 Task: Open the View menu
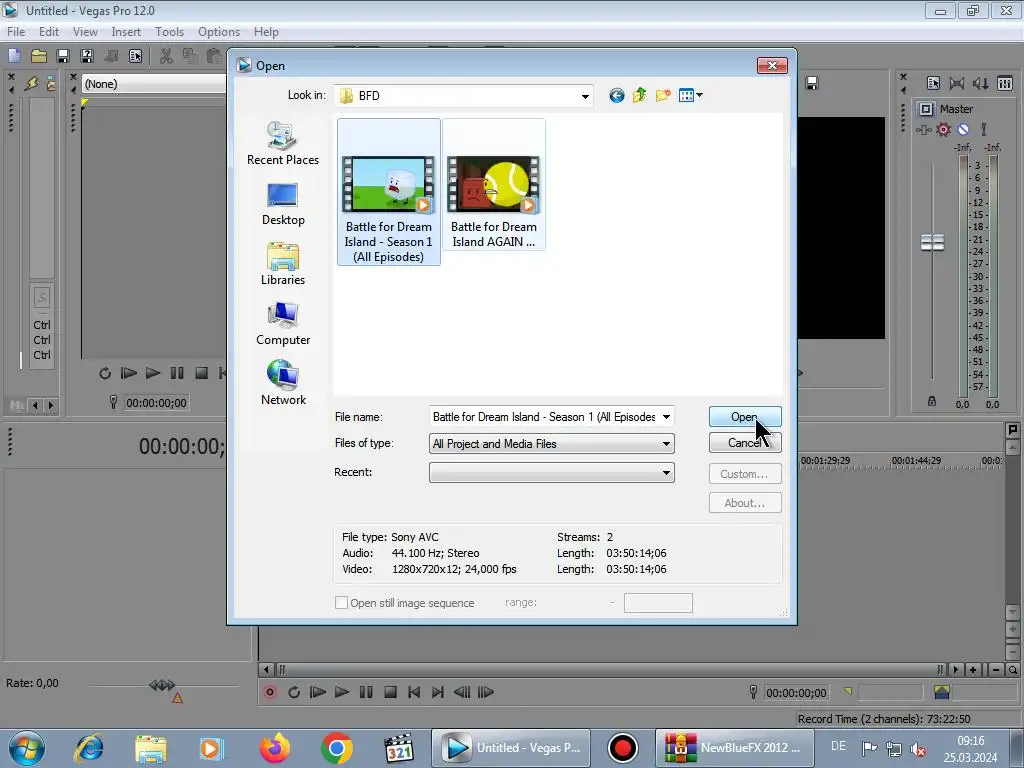[85, 32]
